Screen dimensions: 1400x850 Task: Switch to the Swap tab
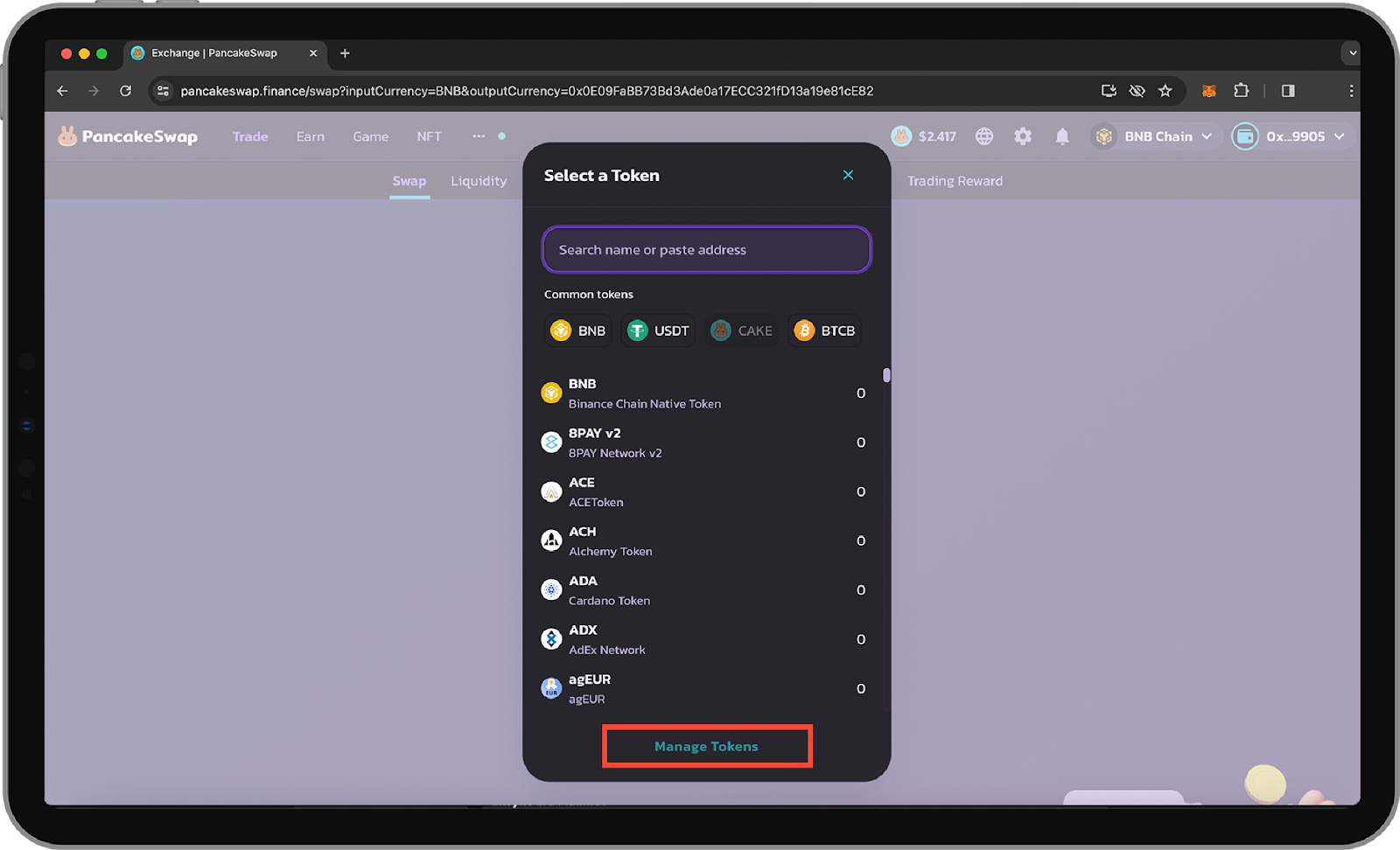[409, 181]
